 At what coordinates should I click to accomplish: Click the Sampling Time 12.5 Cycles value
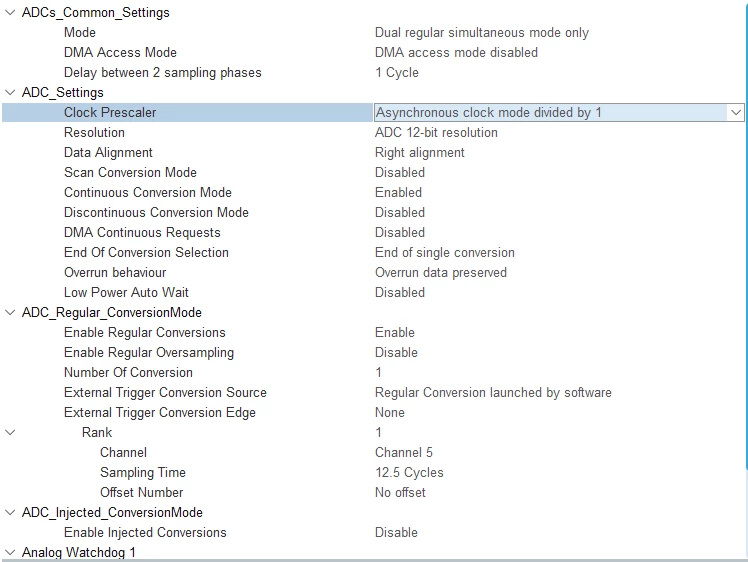(409, 473)
